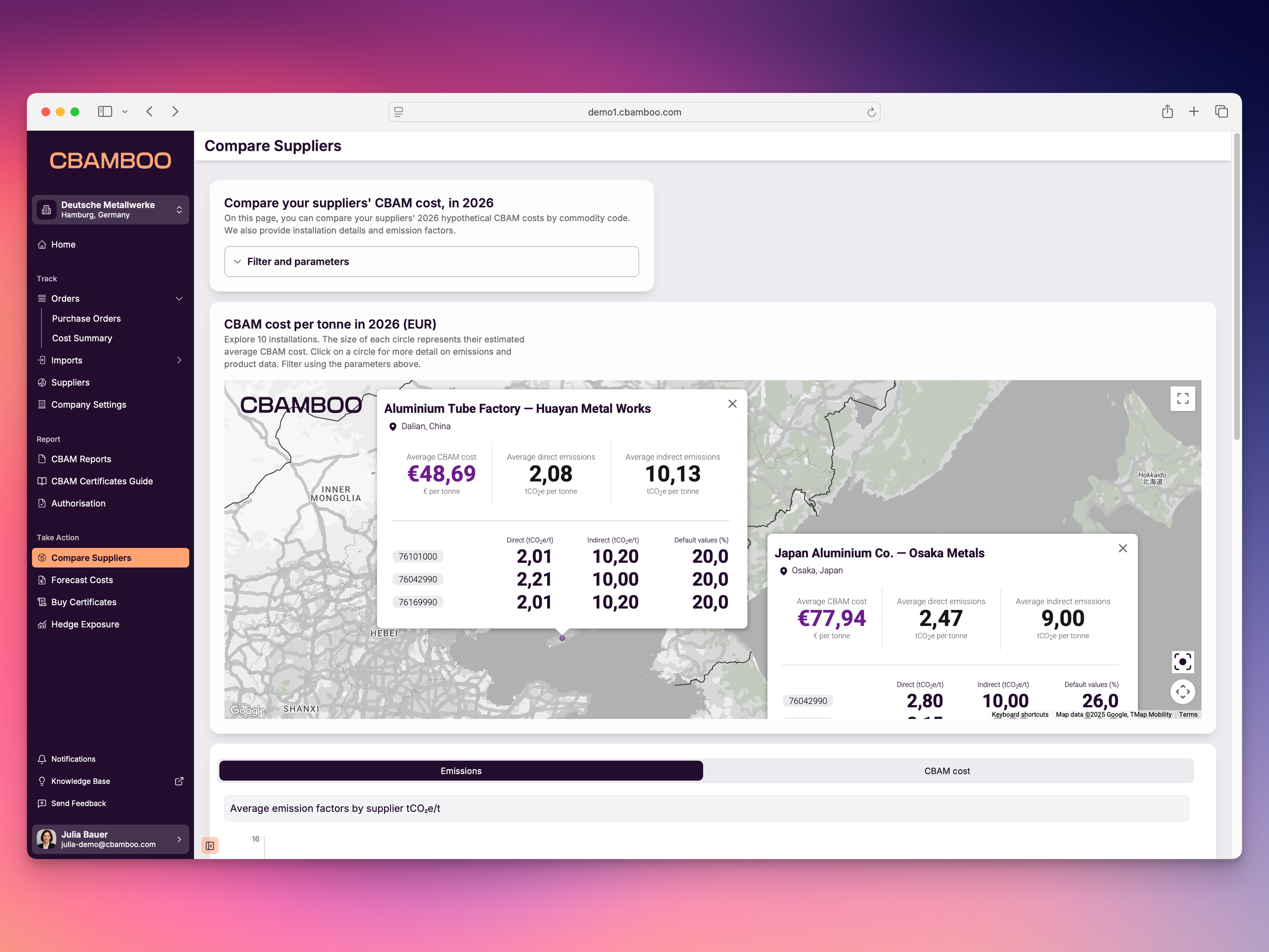Click the Share icon in Safari toolbar
1269x952 pixels.
tap(1167, 111)
